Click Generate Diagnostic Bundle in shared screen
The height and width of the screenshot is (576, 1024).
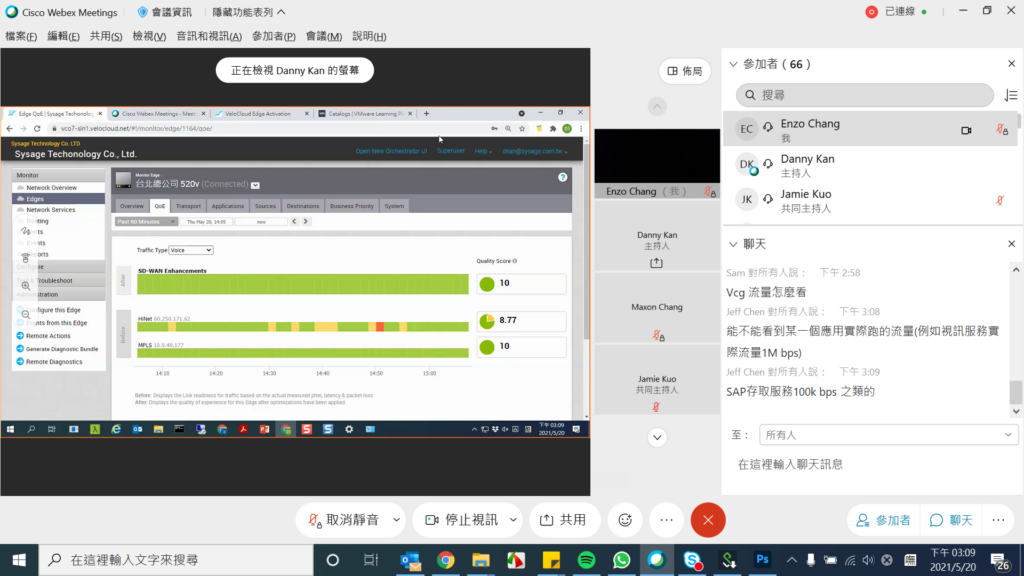coord(62,349)
